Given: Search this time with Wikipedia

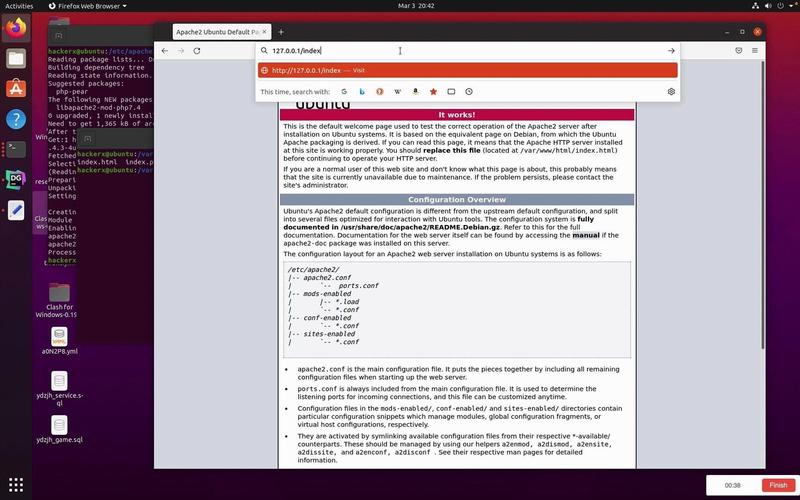Looking at the screenshot, I should (397, 92).
